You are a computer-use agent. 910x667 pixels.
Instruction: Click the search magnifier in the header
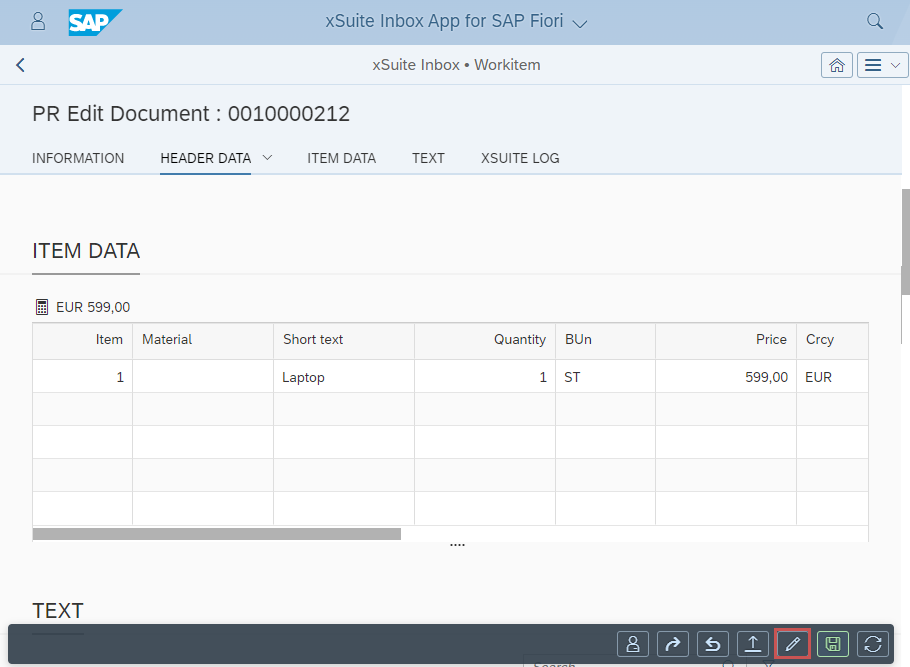pyautogui.click(x=874, y=21)
